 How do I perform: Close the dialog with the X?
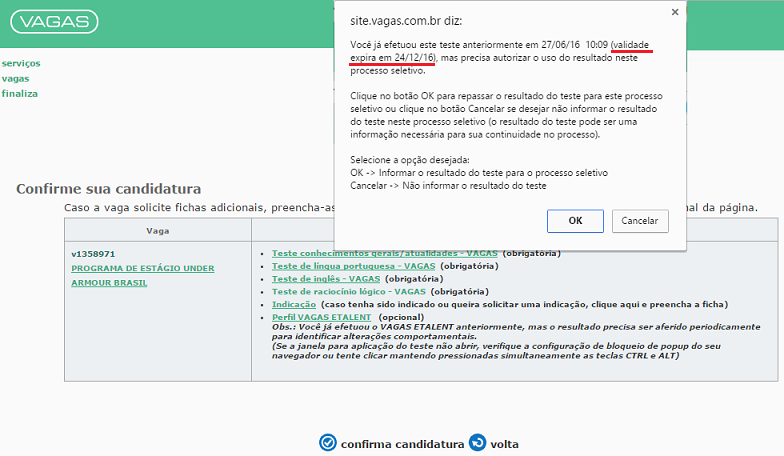[675, 12]
